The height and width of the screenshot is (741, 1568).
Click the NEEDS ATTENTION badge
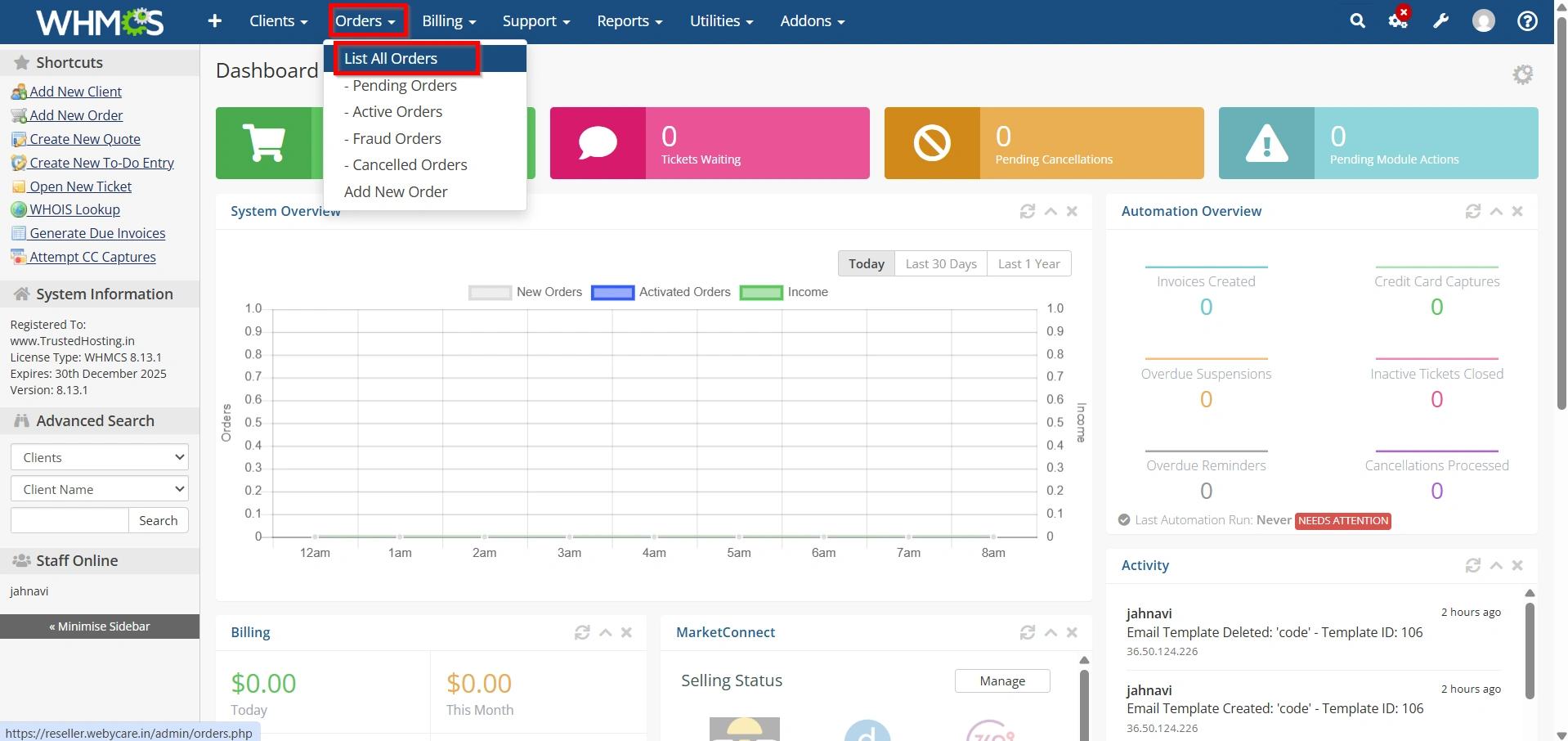tap(1343, 521)
